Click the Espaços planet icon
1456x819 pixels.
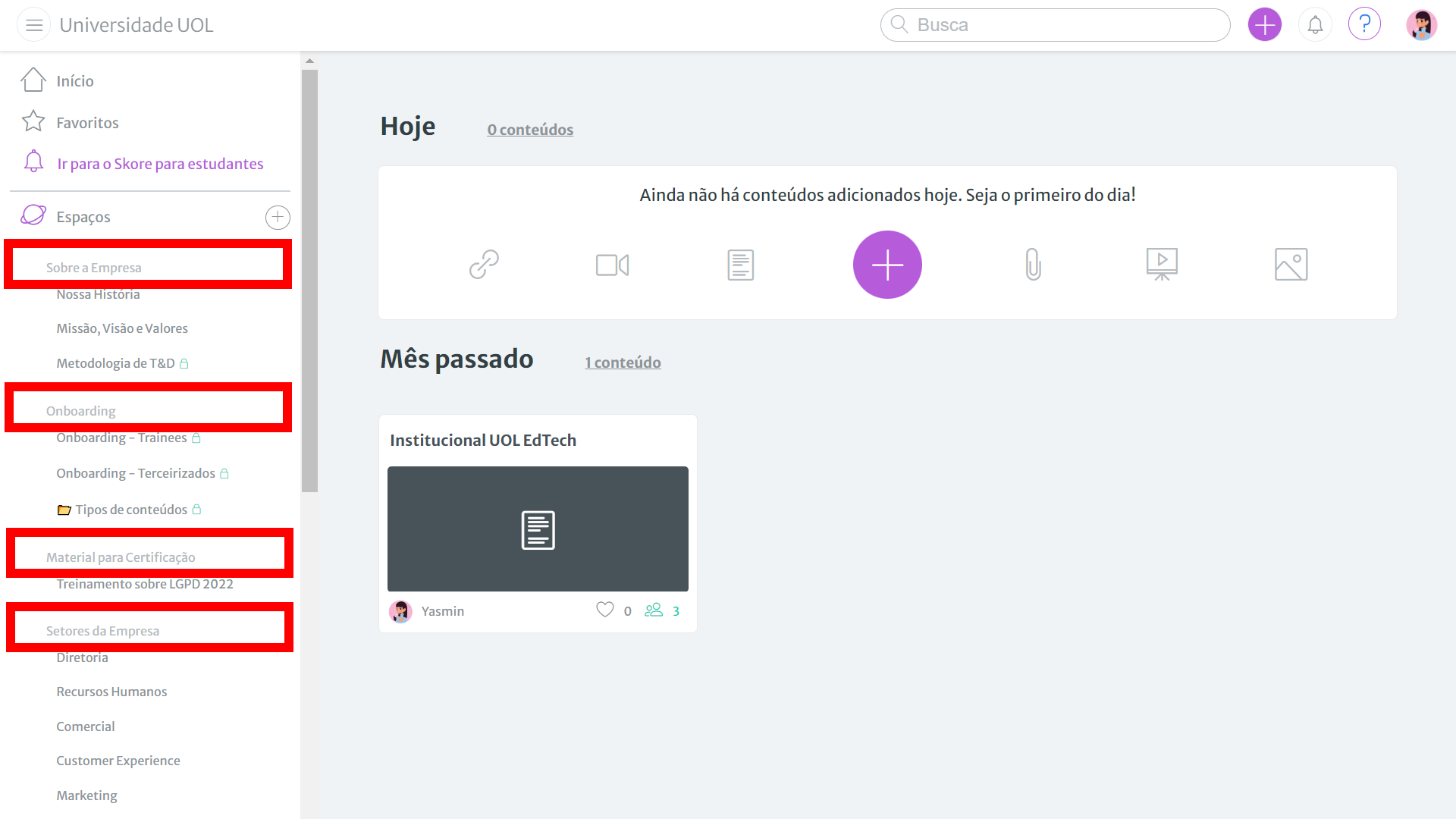(x=33, y=215)
